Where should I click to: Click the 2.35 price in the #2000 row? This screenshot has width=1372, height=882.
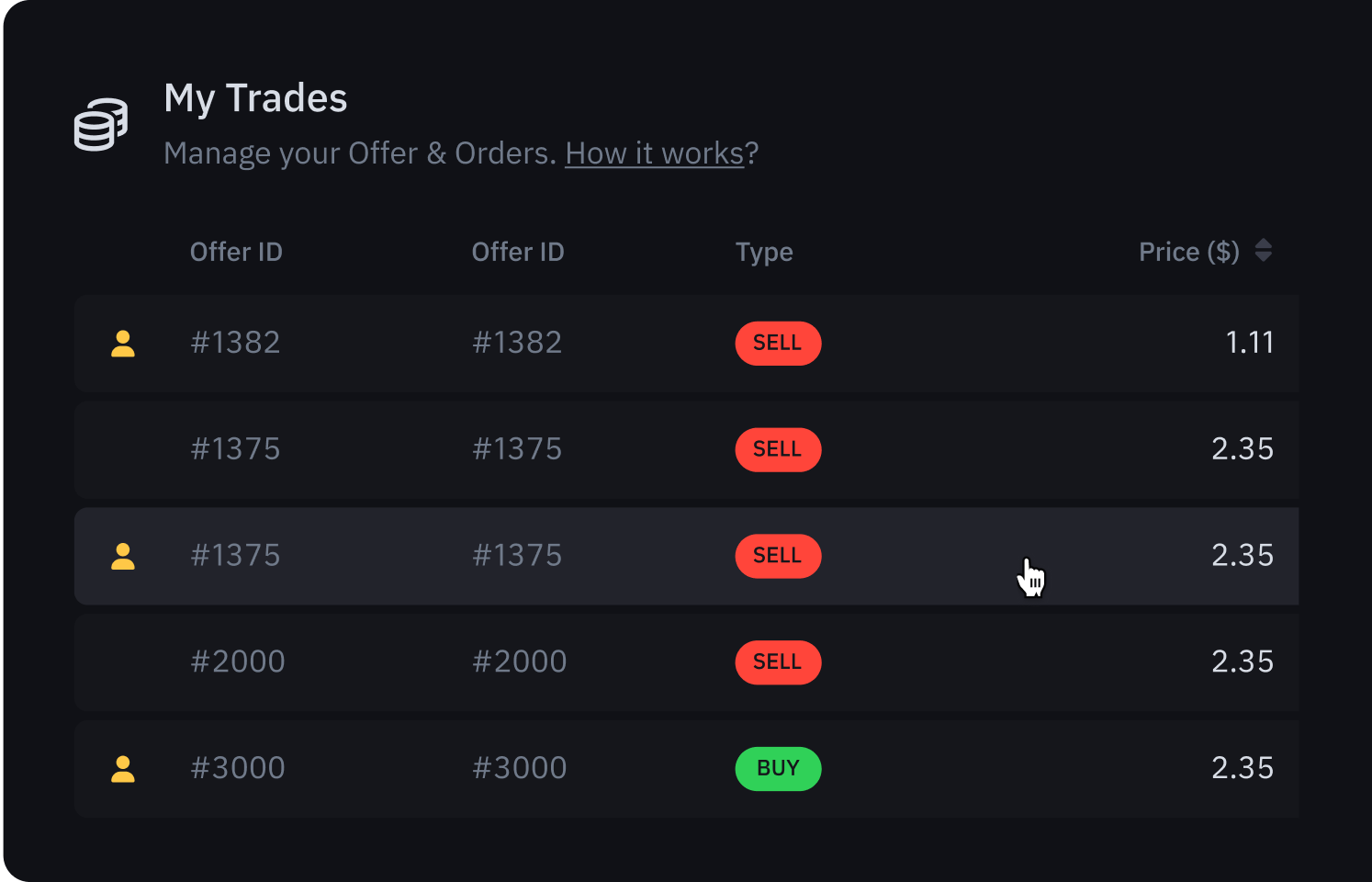(x=1242, y=661)
